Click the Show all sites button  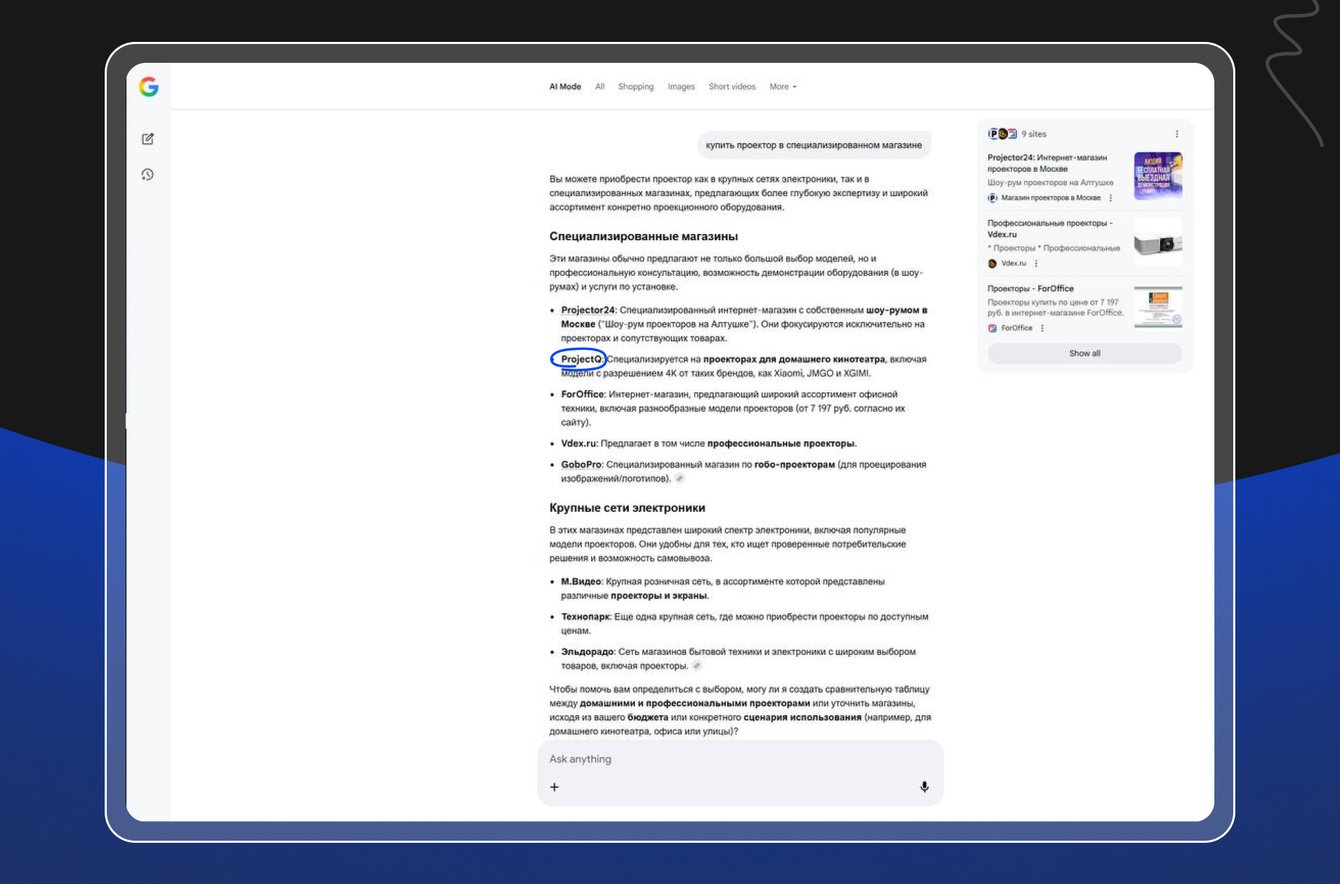click(x=1085, y=353)
